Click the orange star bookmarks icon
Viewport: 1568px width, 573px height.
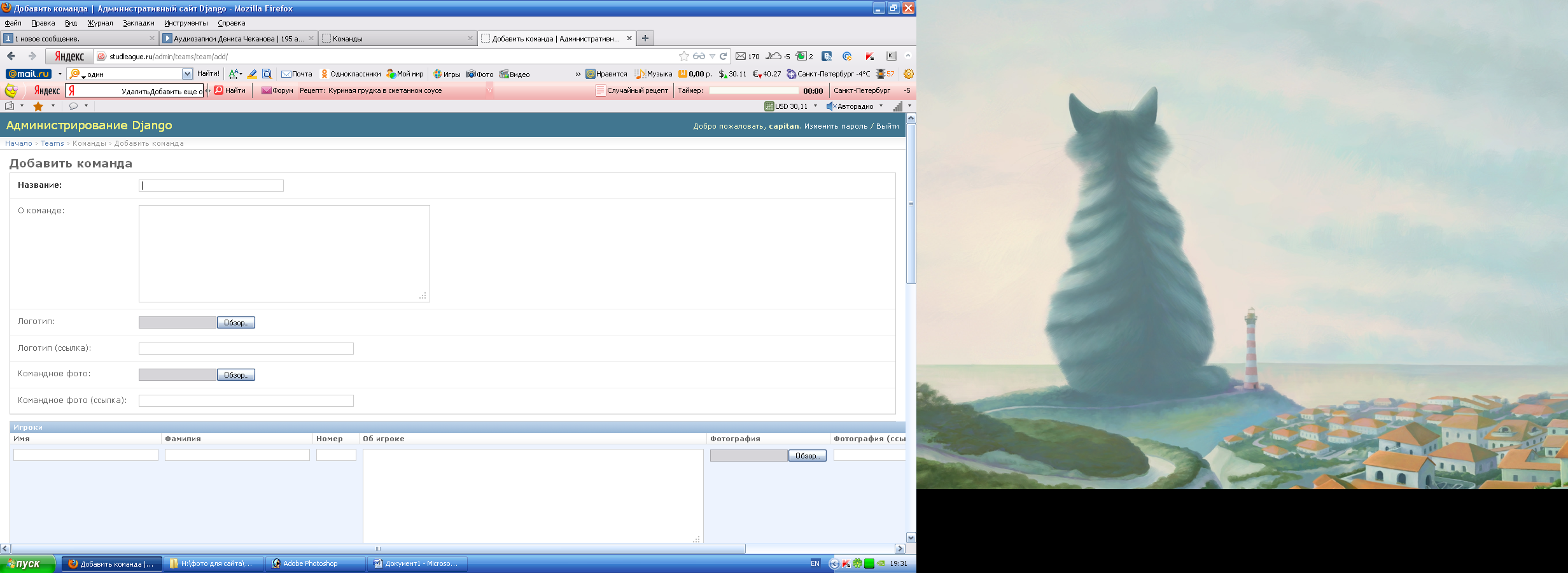coord(38,106)
